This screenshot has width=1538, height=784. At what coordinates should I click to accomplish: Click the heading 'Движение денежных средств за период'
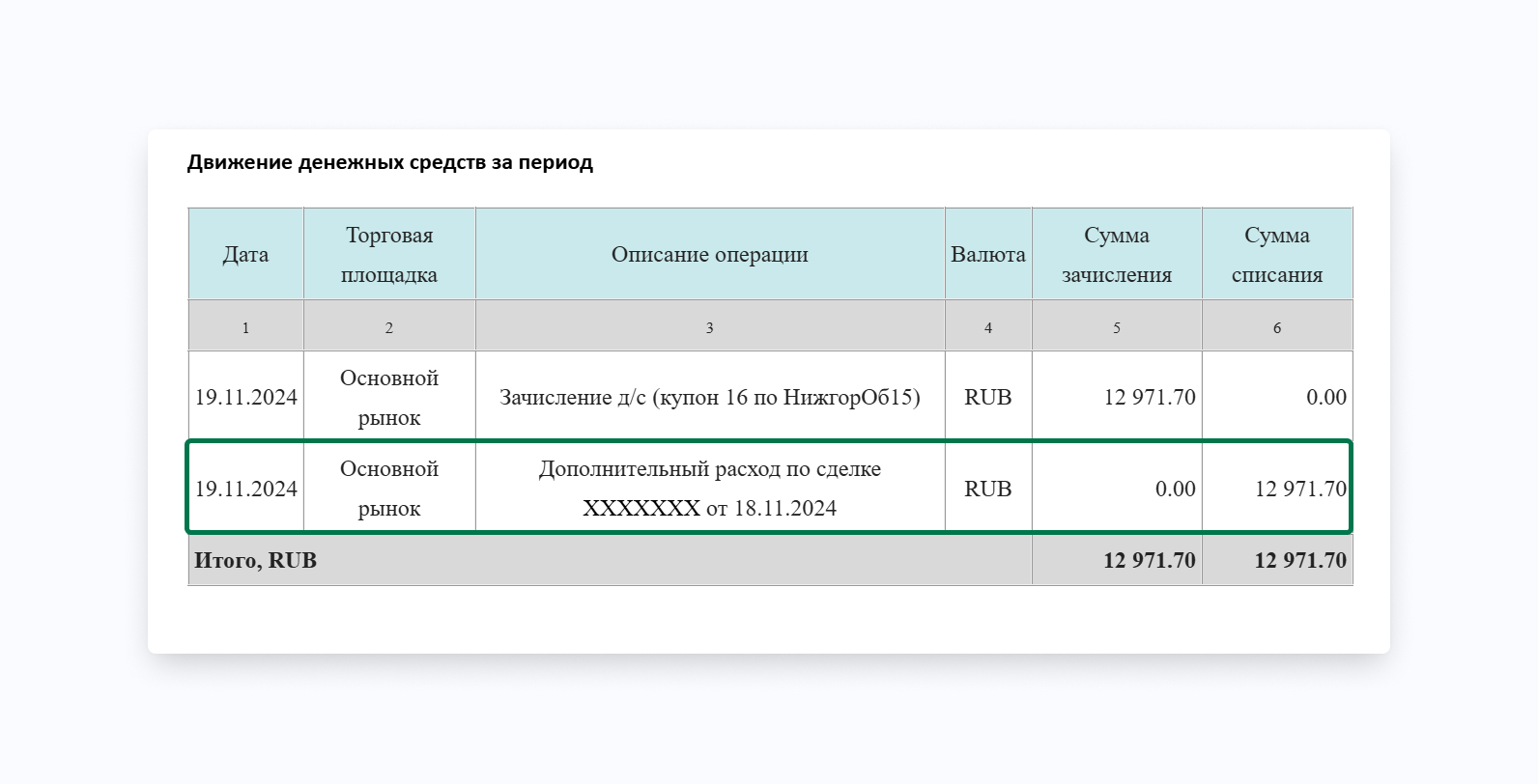(389, 162)
